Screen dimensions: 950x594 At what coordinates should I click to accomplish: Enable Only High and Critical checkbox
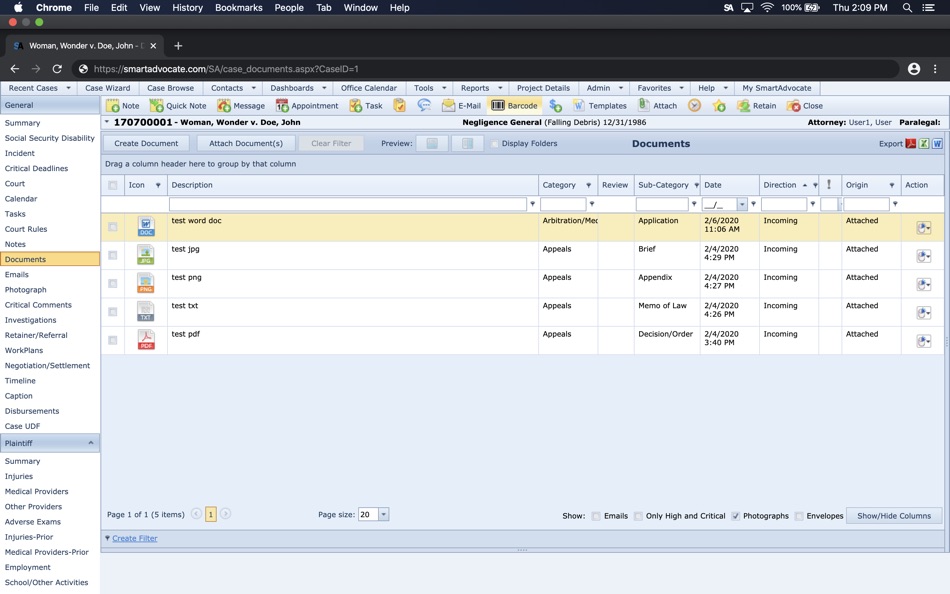[638, 516]
